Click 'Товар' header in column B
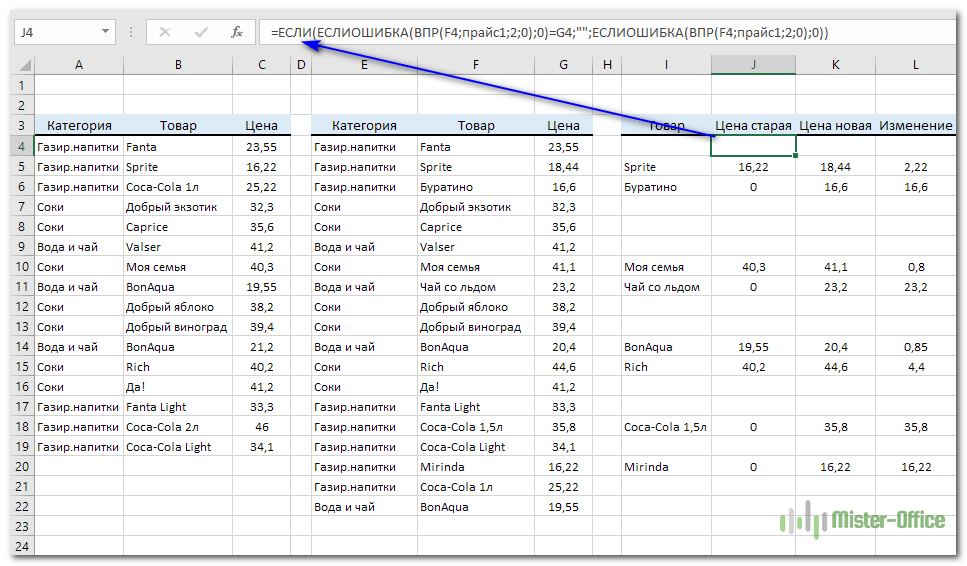The height and width of the screenshot is (566, 967). 178,126
